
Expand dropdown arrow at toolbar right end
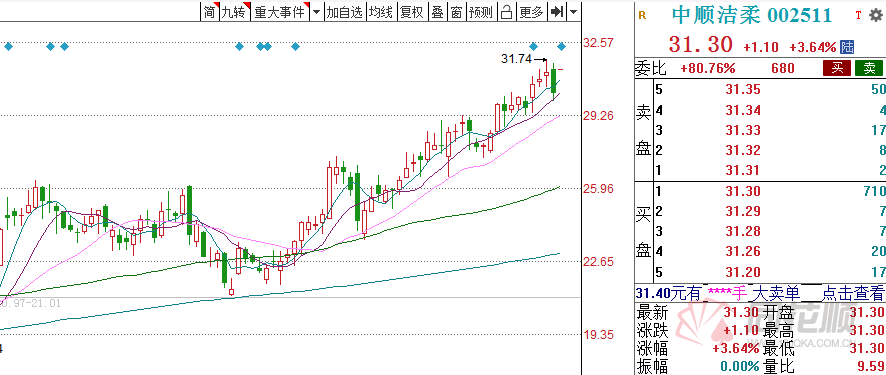pyautogui.click(x=574, y=11)
